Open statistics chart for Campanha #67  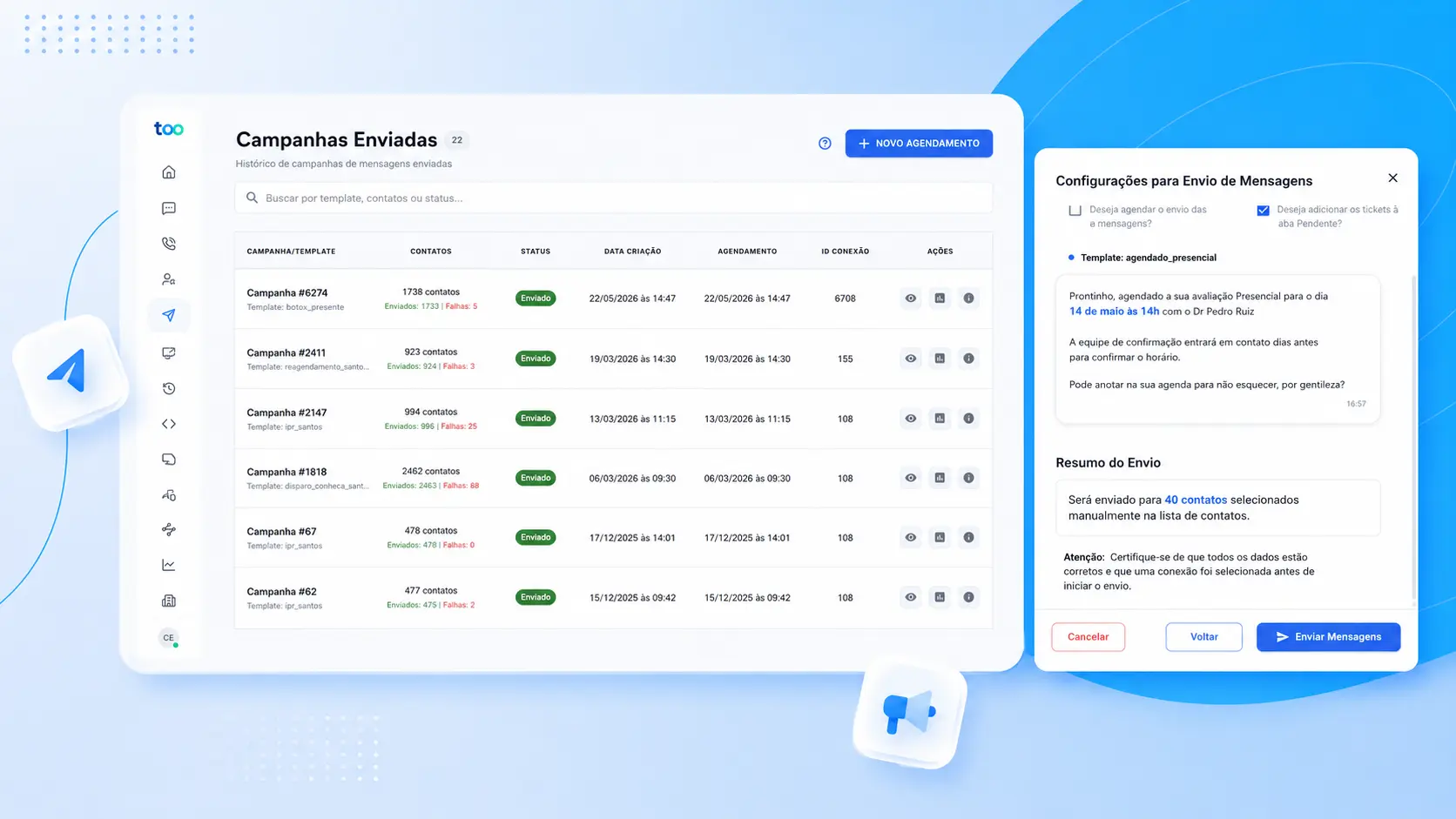point(940,538)
